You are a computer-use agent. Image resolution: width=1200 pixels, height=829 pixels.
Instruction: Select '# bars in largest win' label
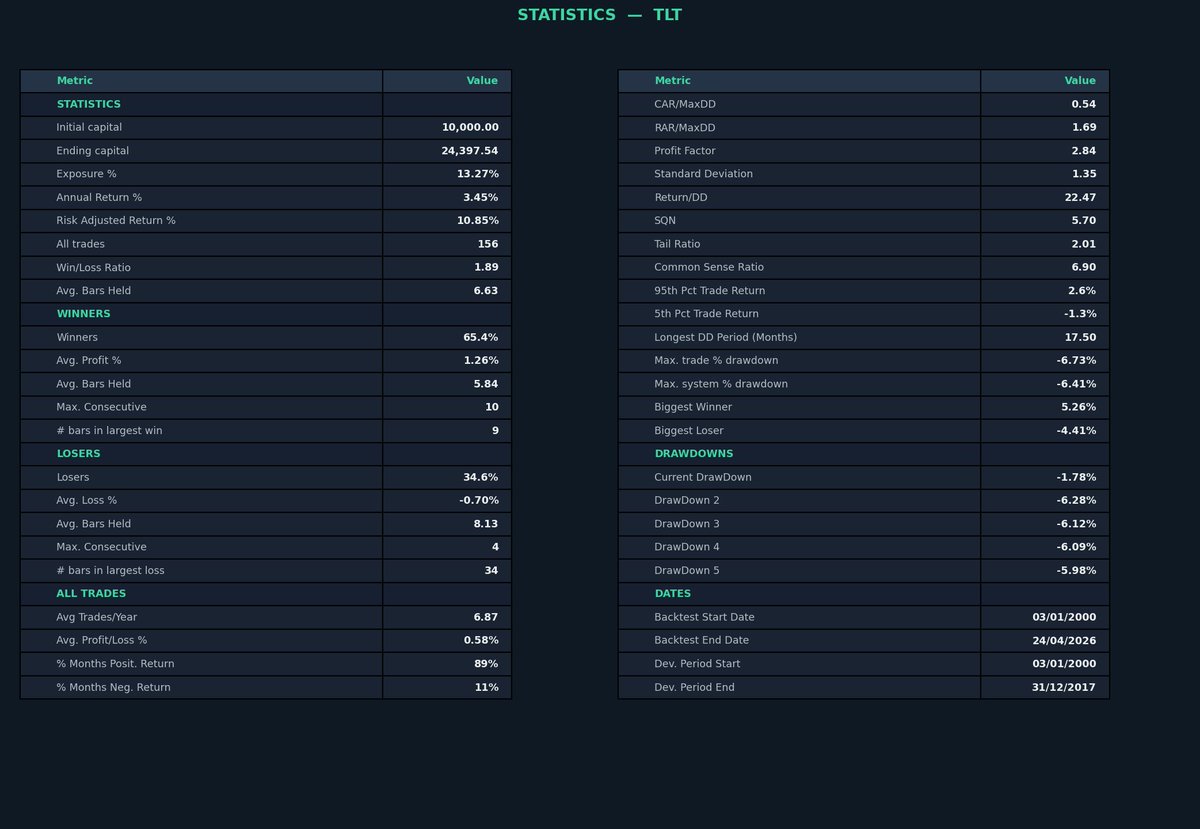tap(109, 431)
